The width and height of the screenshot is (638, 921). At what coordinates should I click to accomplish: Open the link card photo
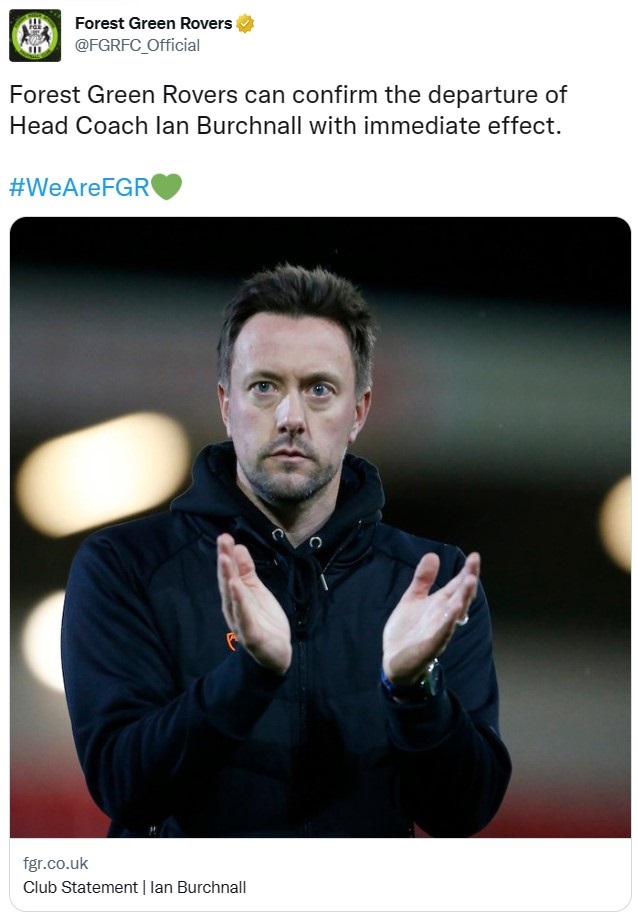[320, 527]
